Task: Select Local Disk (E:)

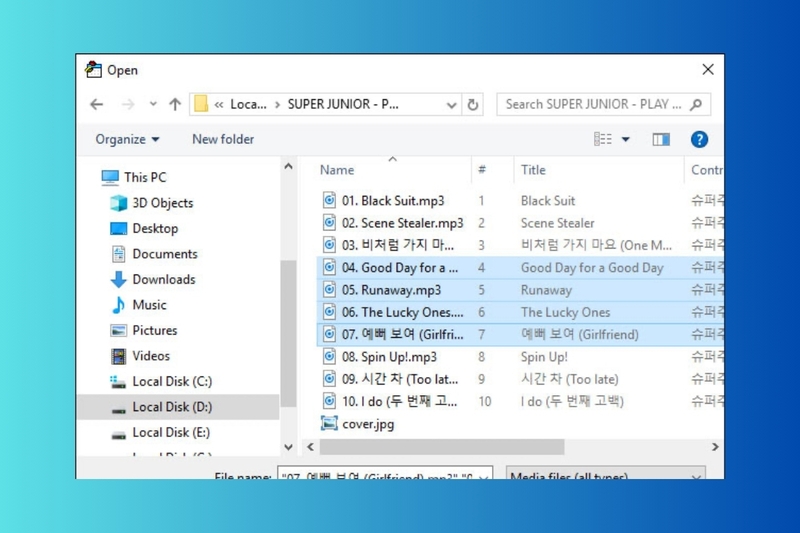Action: pos(160,433)
